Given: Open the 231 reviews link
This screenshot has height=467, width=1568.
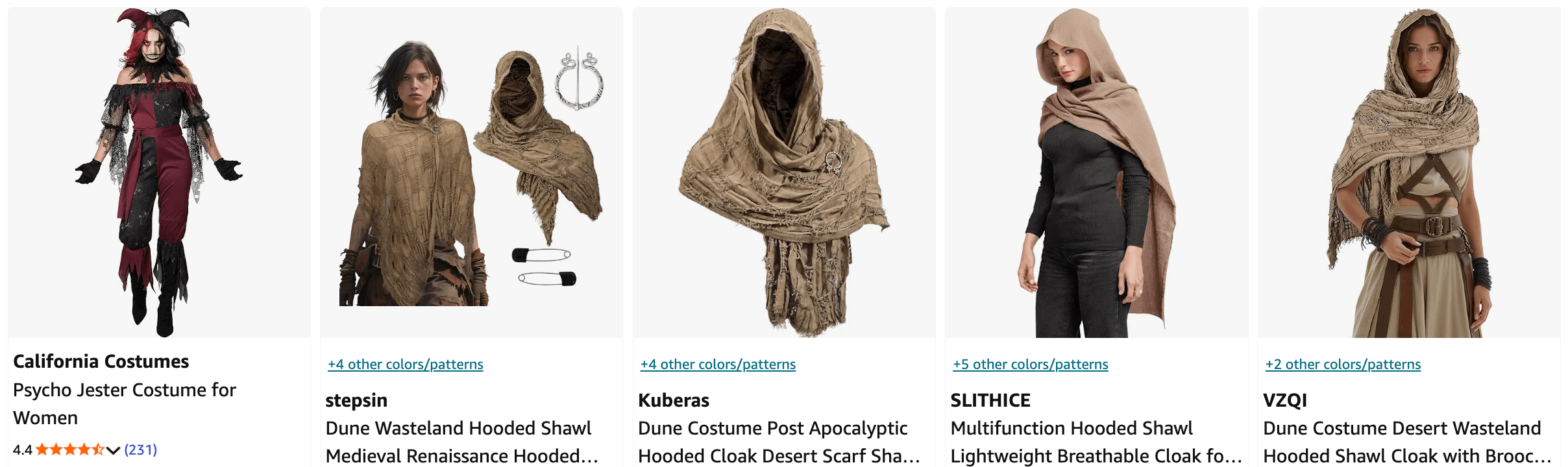Looking at the screenshot, I should (x=141, y=449).
